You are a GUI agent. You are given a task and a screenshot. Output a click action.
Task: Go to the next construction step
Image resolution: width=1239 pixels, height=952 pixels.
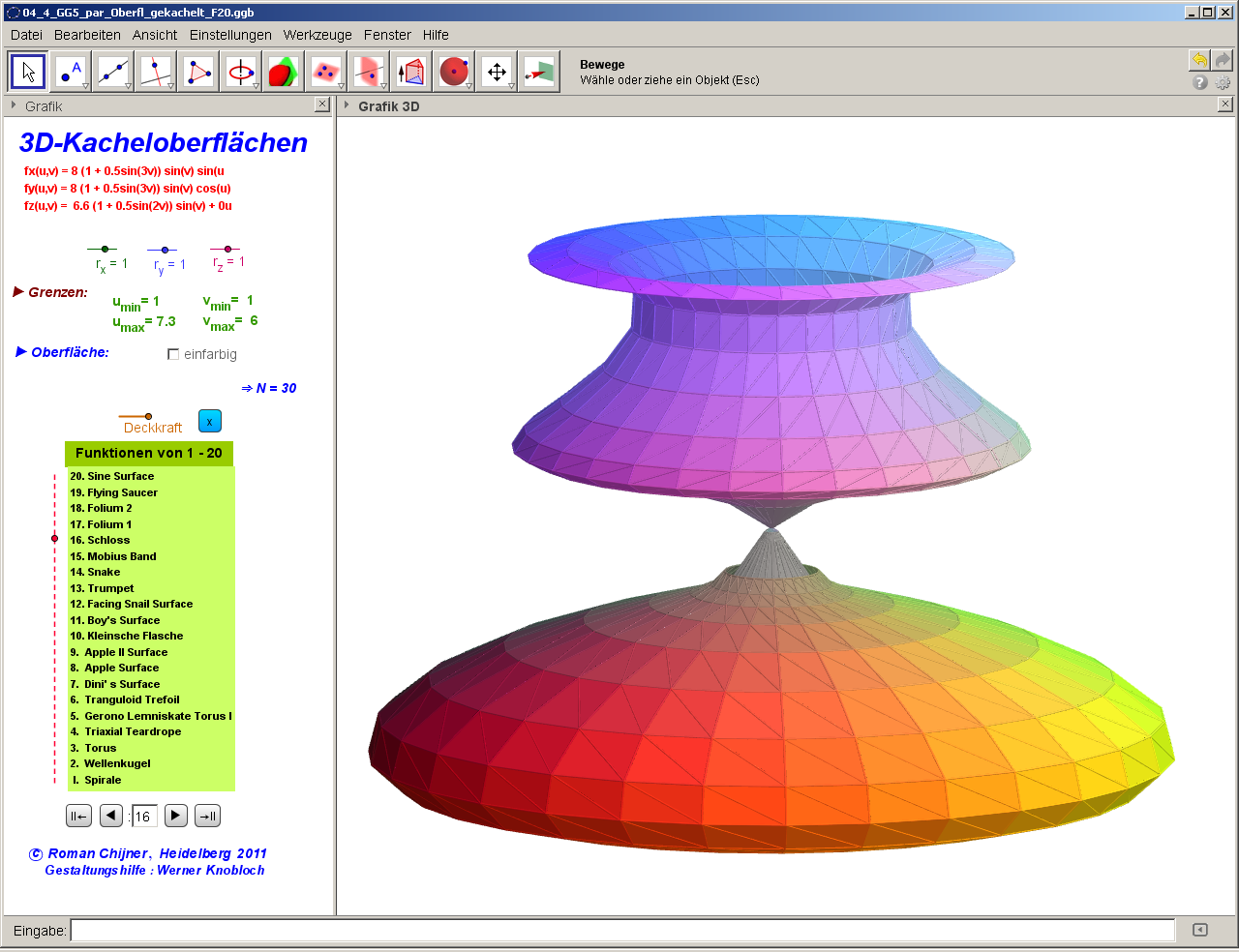pyautogui.click(x=175, y=816)
